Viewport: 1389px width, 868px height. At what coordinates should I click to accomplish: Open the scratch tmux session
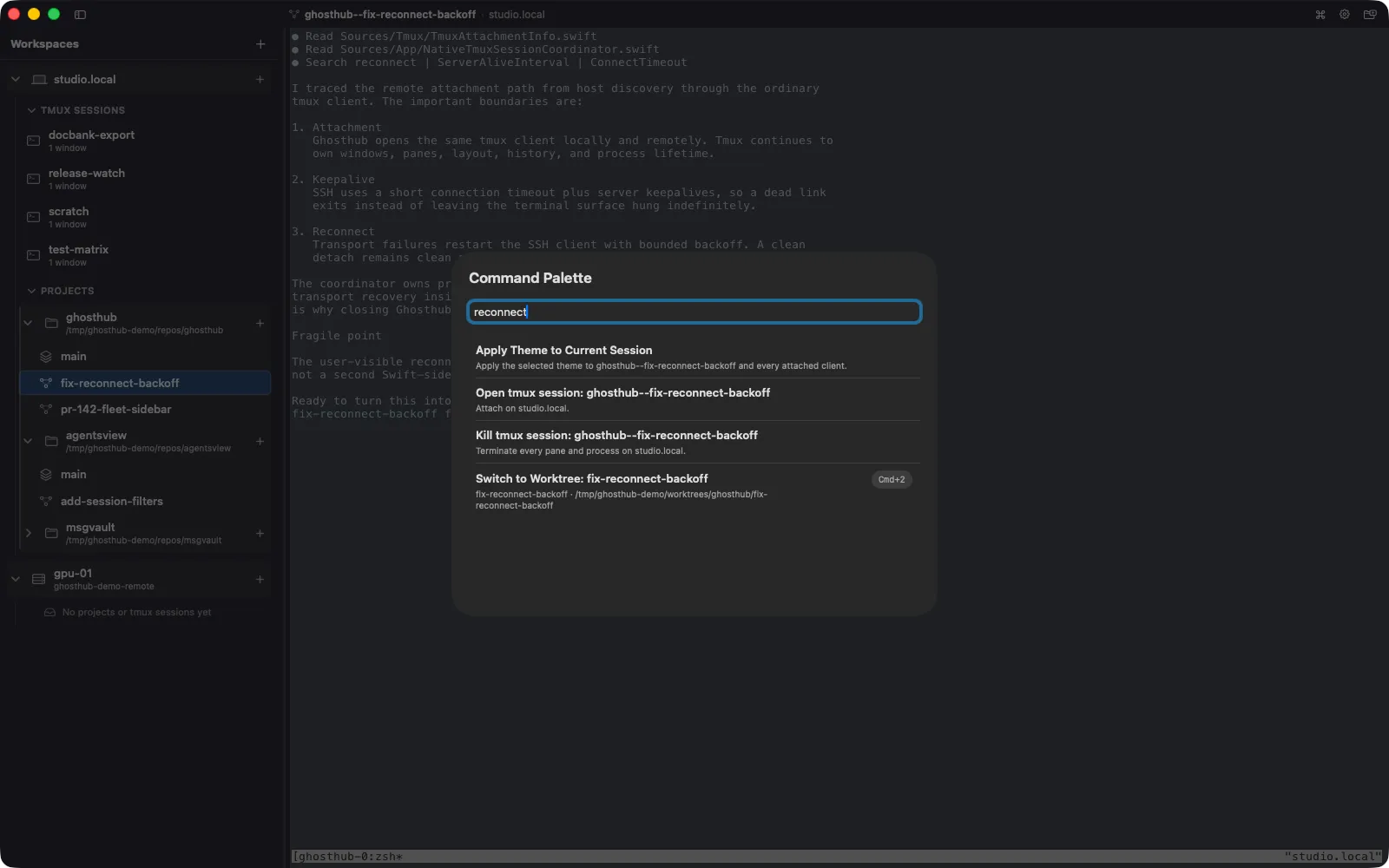click(x=144, y=217)
